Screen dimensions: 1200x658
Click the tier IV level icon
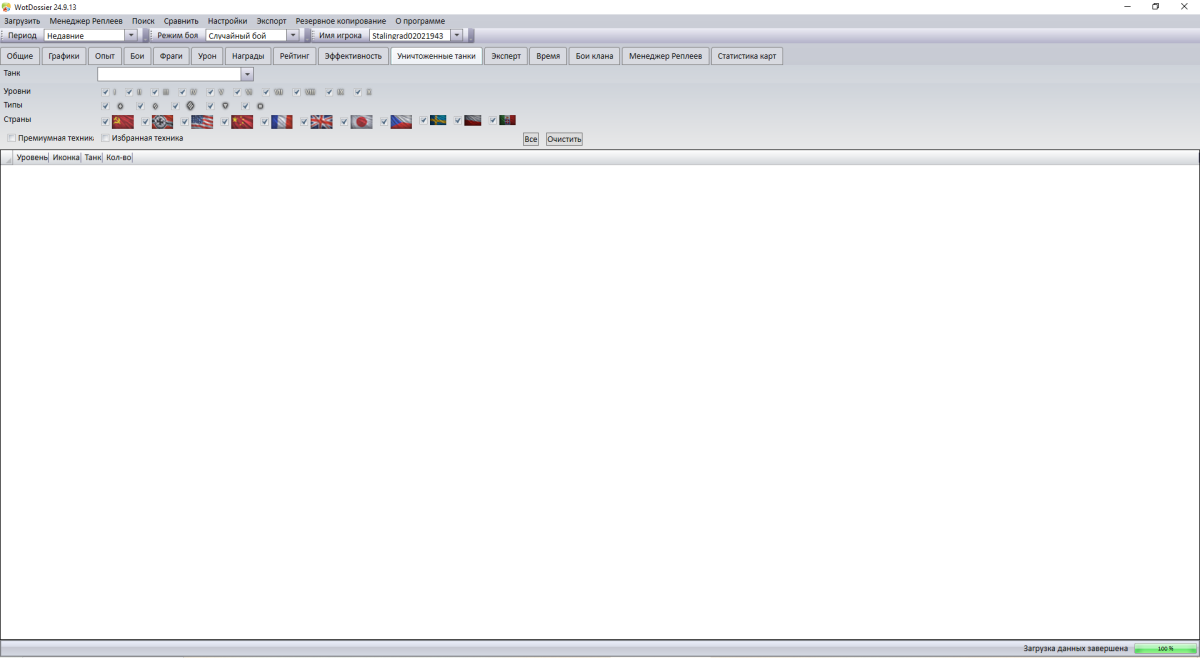click(x=193, y=92)
